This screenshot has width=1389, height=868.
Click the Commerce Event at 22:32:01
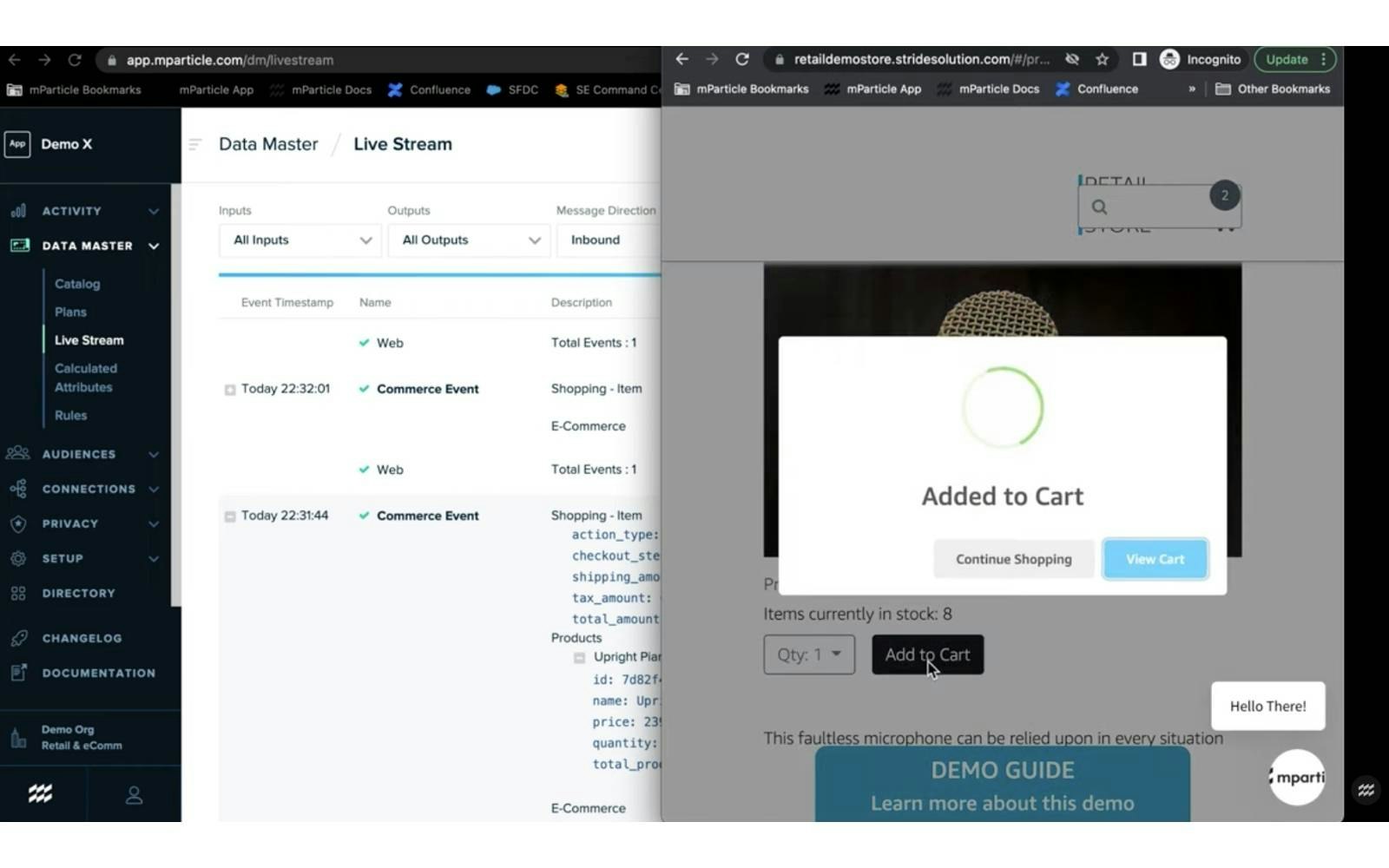[427, 389]
